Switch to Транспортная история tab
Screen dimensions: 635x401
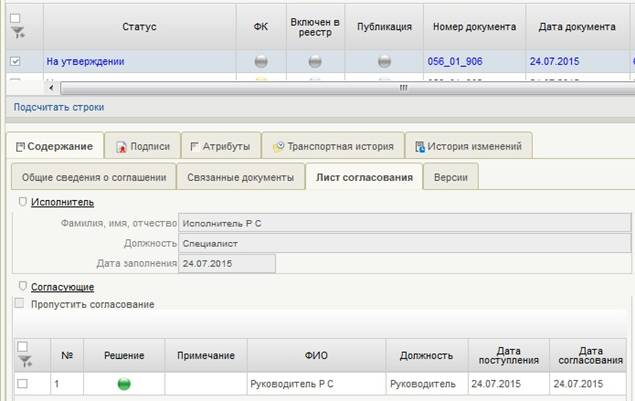(x=334, y=146)
